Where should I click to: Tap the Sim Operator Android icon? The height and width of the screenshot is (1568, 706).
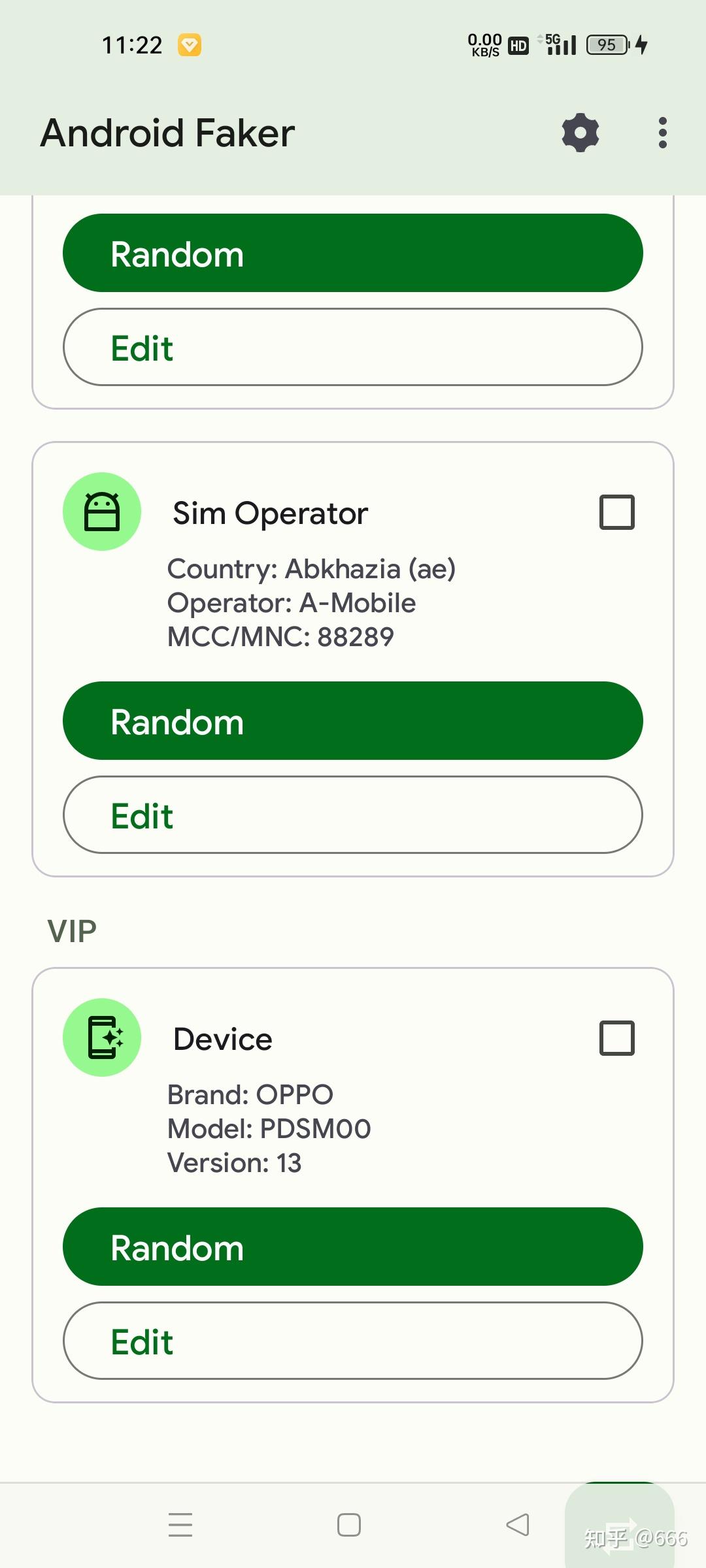pos(102,512)
